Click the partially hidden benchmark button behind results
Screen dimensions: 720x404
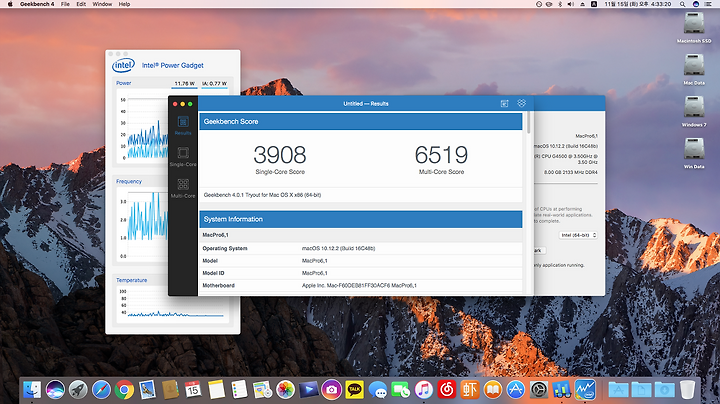coord(539,251)
